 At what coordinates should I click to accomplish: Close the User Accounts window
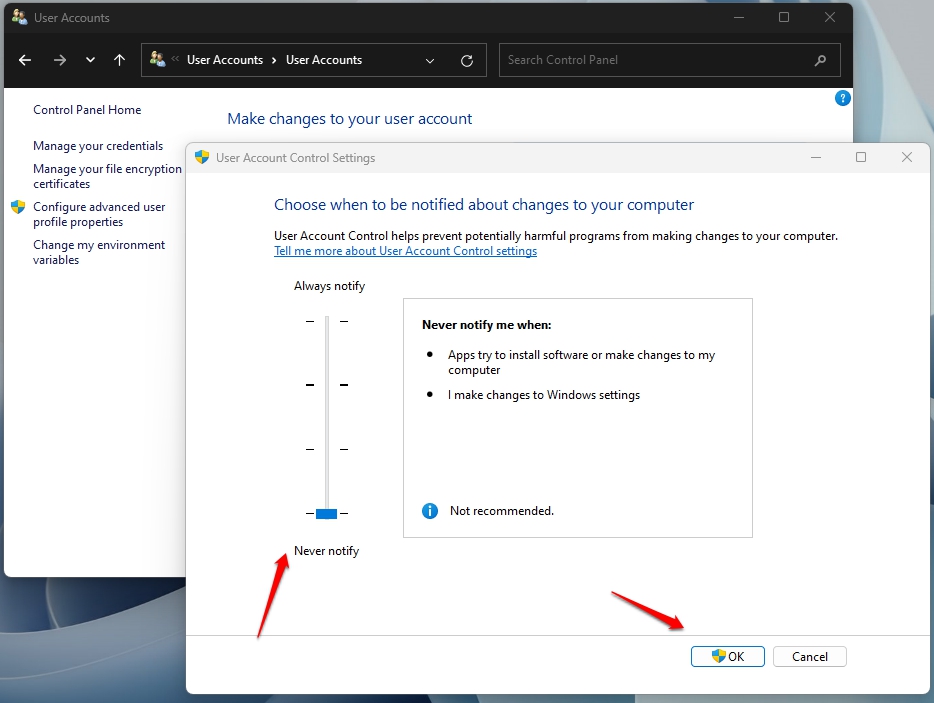[829, 18]
